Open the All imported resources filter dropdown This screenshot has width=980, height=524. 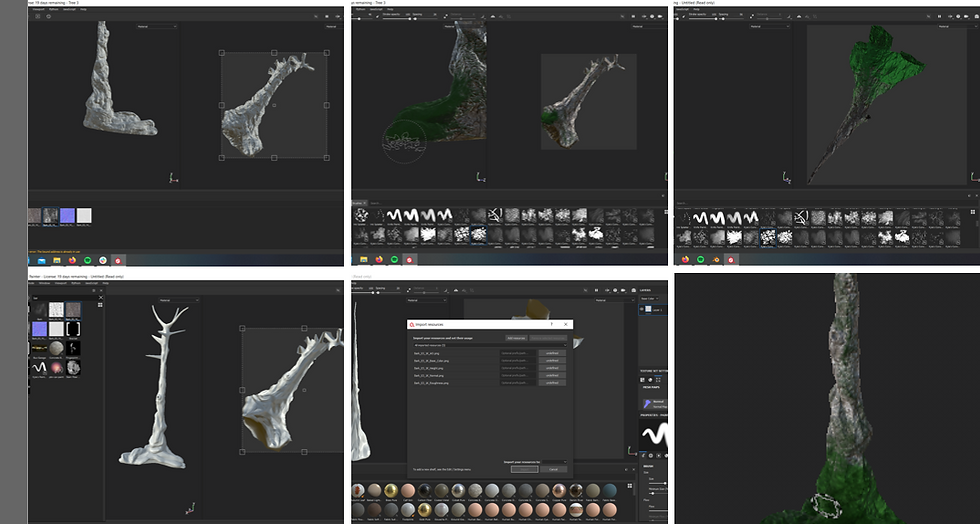point(489,345)
